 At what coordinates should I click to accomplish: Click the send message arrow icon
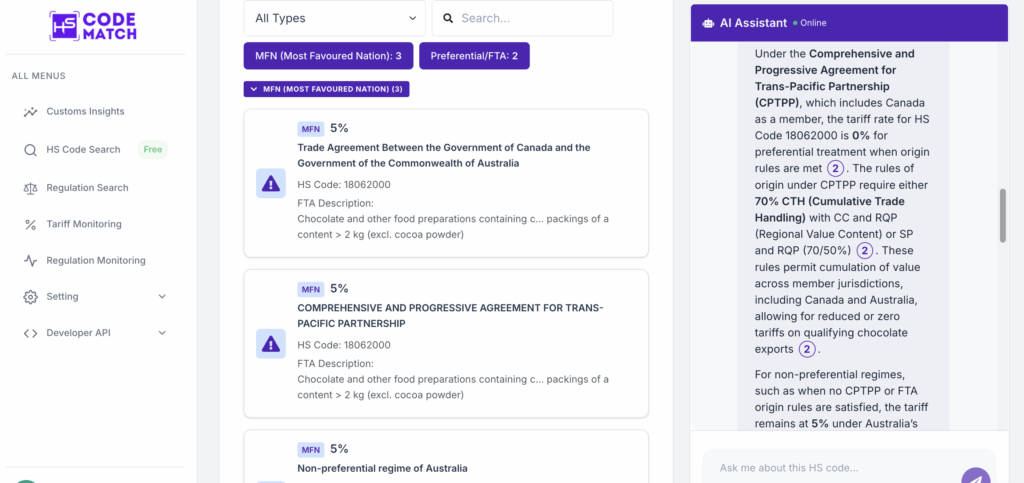(x=975, y=477)
